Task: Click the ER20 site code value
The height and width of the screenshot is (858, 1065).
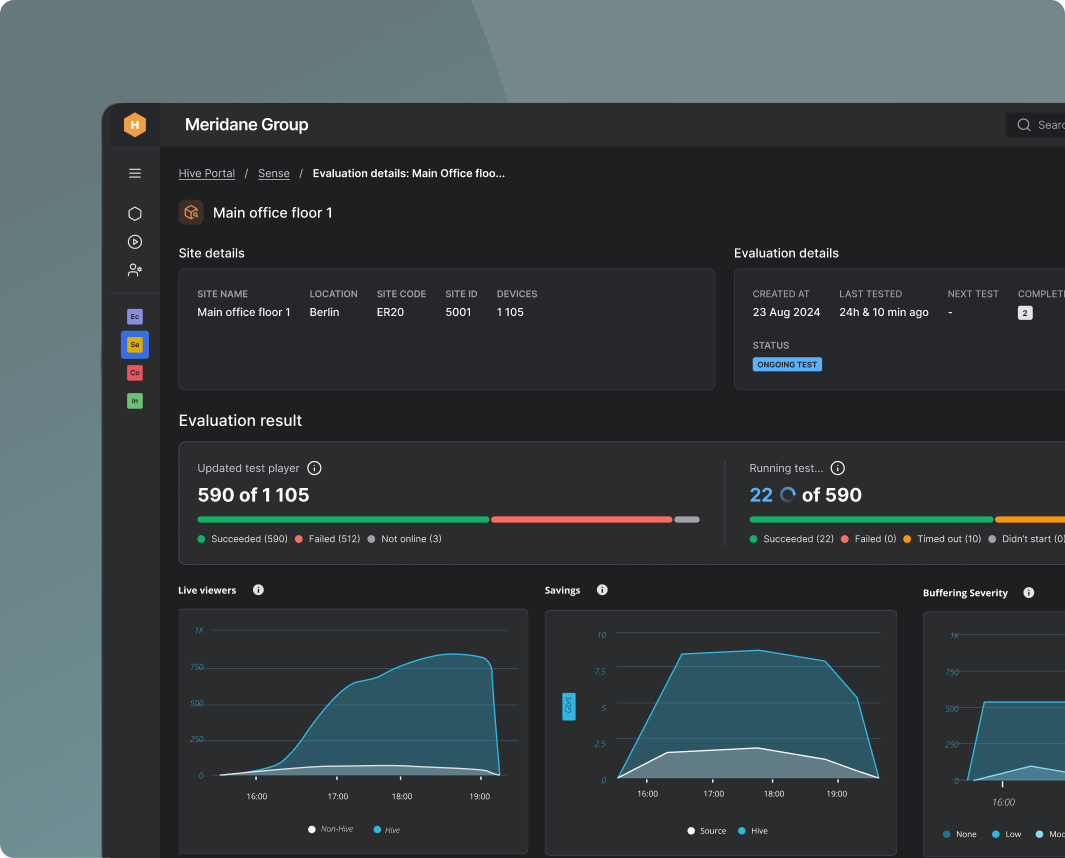Action: coord(390,312)
